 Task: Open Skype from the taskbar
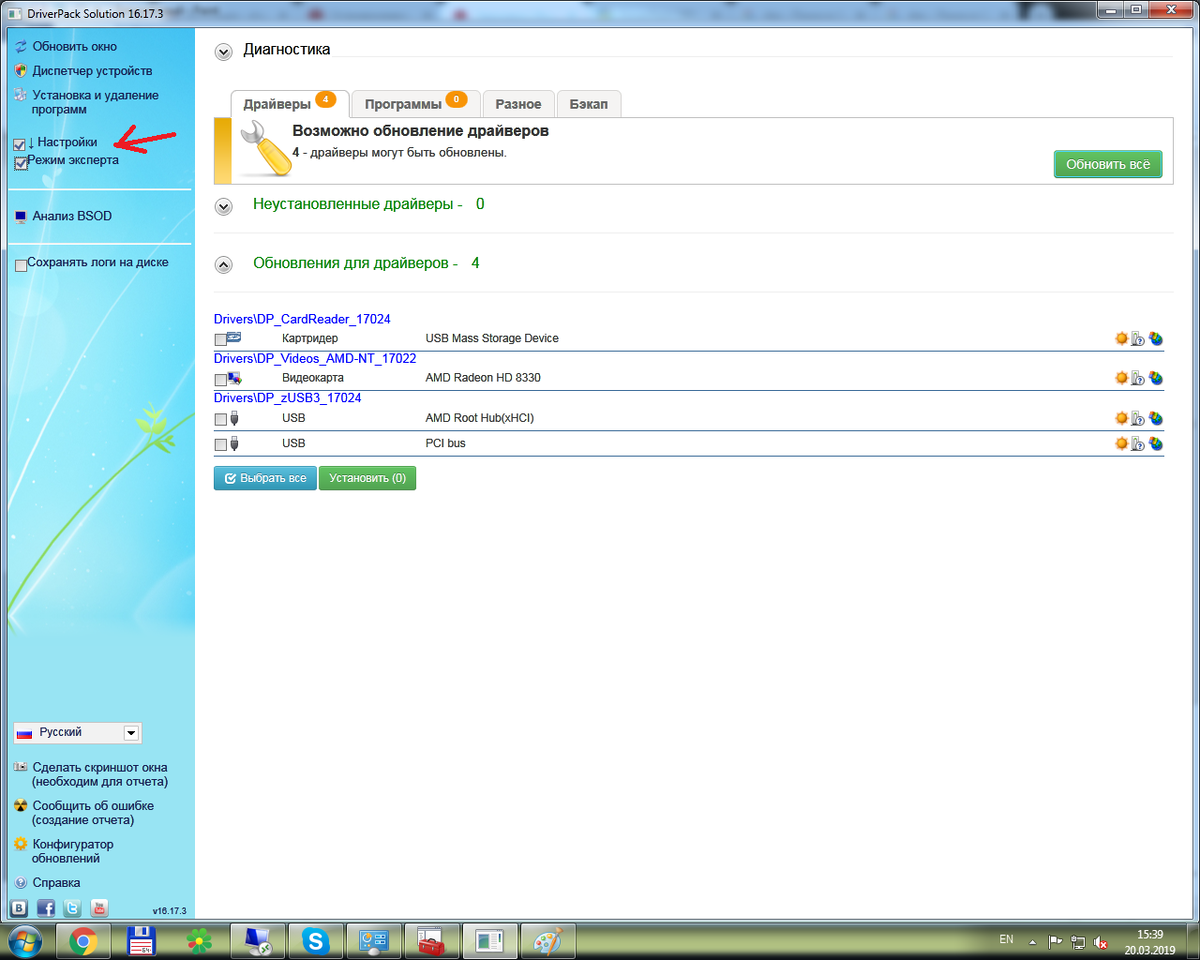[x=317, y=941]
